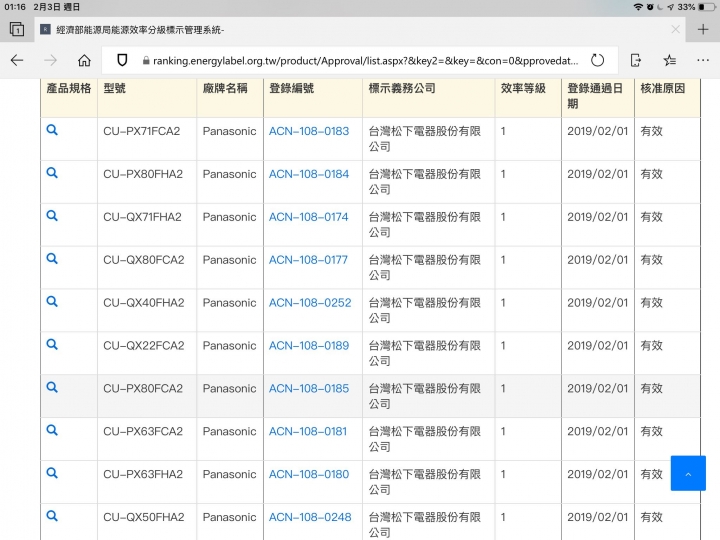Open registration ACN-108-0181
Viewport: 720px width, 540px height.
308,431
